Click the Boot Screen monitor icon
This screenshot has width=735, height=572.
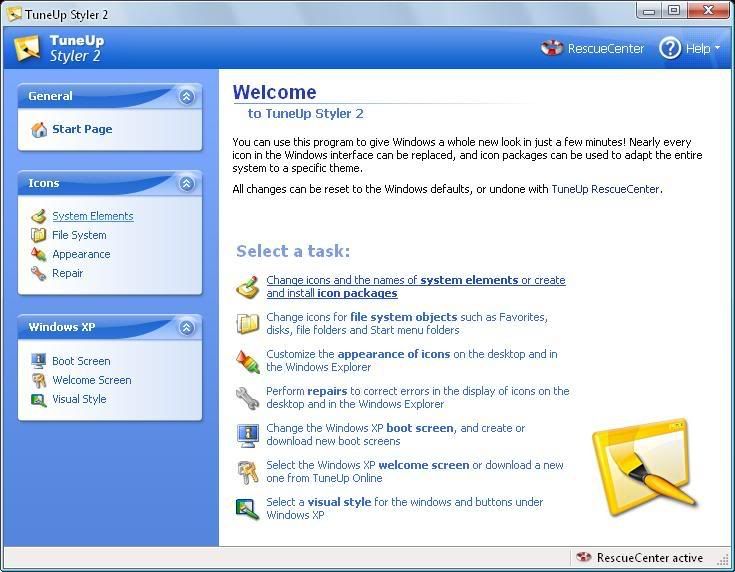click(39, 361)
